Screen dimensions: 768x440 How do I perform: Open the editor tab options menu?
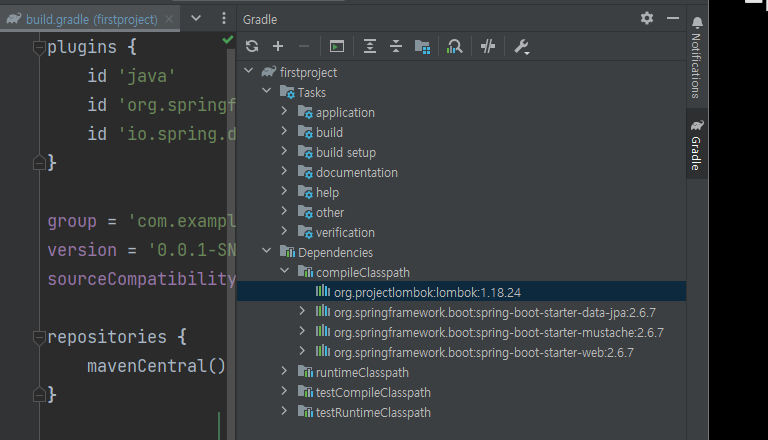[224, 19]
